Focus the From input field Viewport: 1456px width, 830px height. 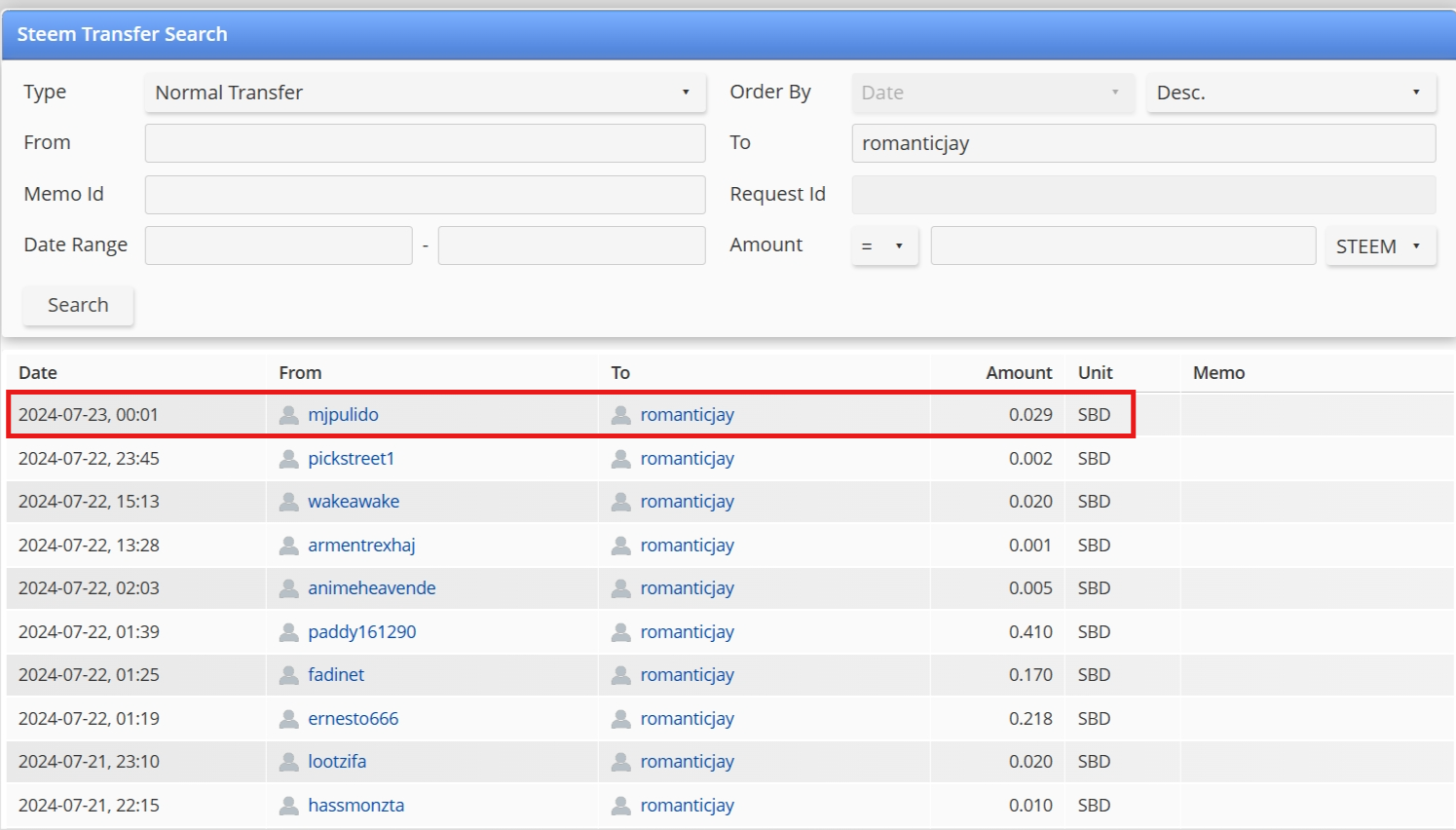(425, 143)
